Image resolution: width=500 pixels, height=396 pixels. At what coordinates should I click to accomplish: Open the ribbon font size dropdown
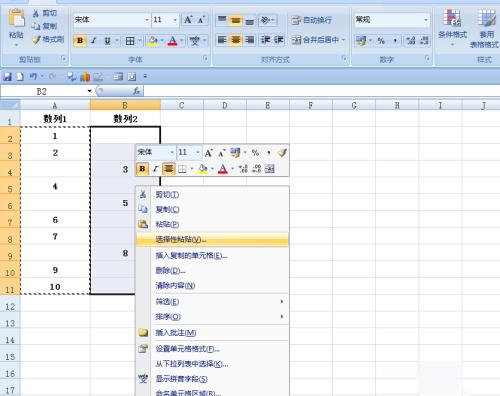(x=175, y=20)
